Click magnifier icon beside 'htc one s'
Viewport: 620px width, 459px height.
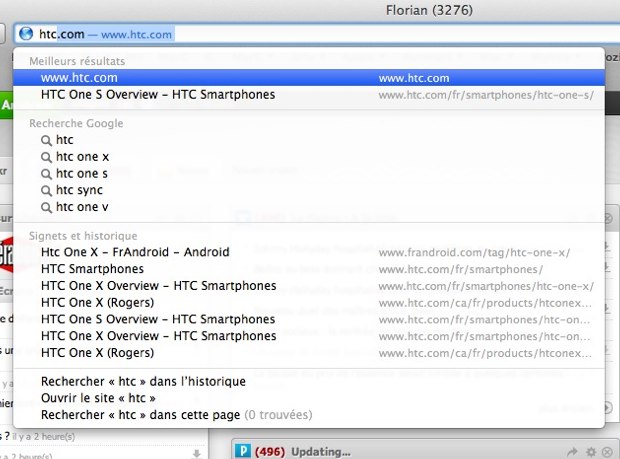point(46,174)
